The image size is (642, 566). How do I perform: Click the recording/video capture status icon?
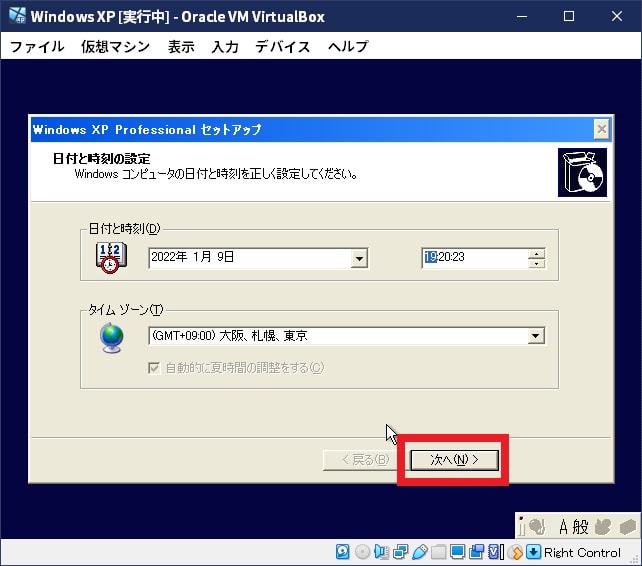476,552
